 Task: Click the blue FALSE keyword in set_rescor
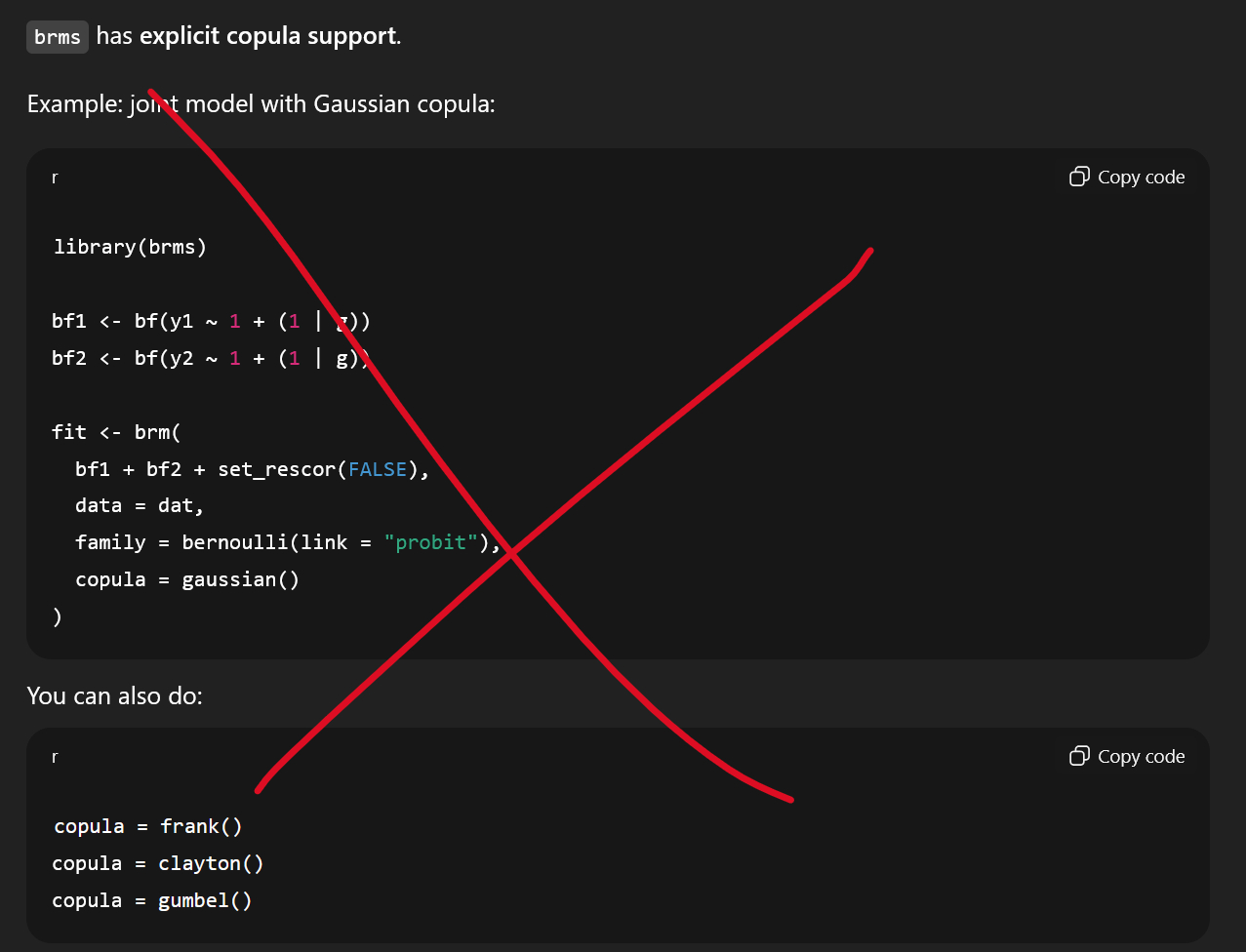click(x=376, y=469)
